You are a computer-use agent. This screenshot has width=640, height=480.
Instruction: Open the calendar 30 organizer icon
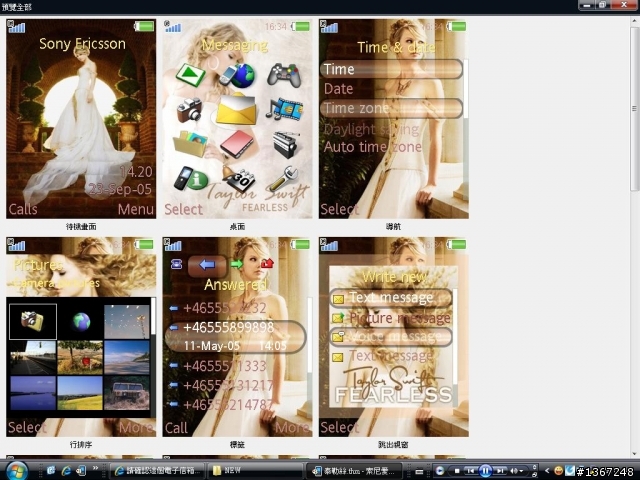239,179
